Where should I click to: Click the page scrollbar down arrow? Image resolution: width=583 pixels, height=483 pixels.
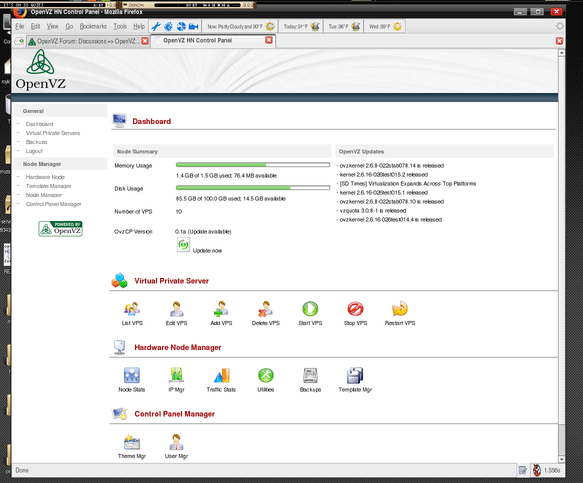click(561, 460)
